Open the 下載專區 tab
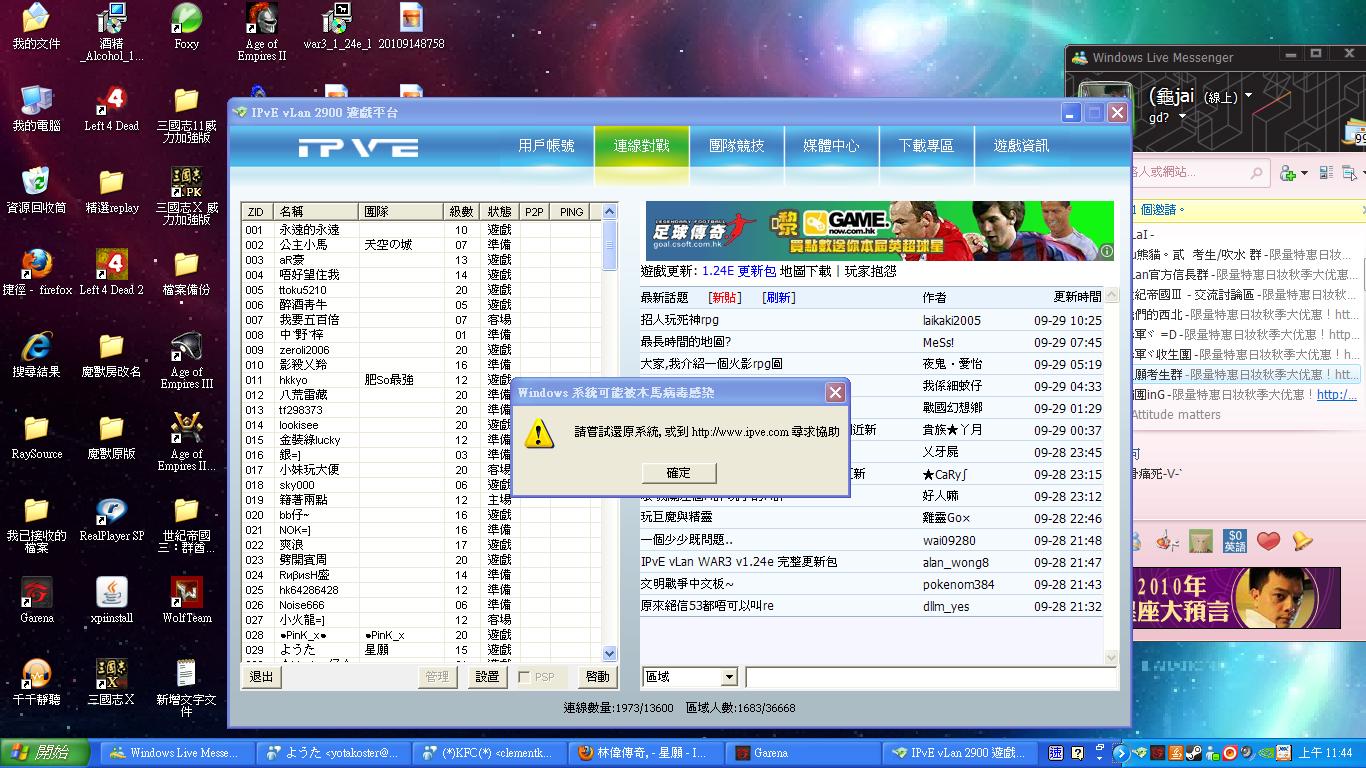 coord(925,146)
